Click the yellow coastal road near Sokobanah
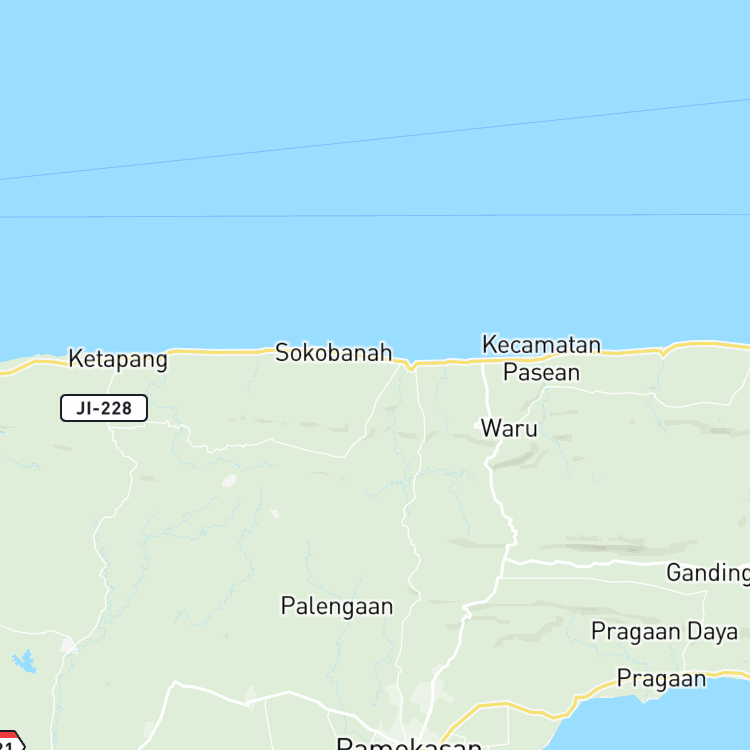The image size is (750, 750). pyautogui.click(x=220, y=352)
